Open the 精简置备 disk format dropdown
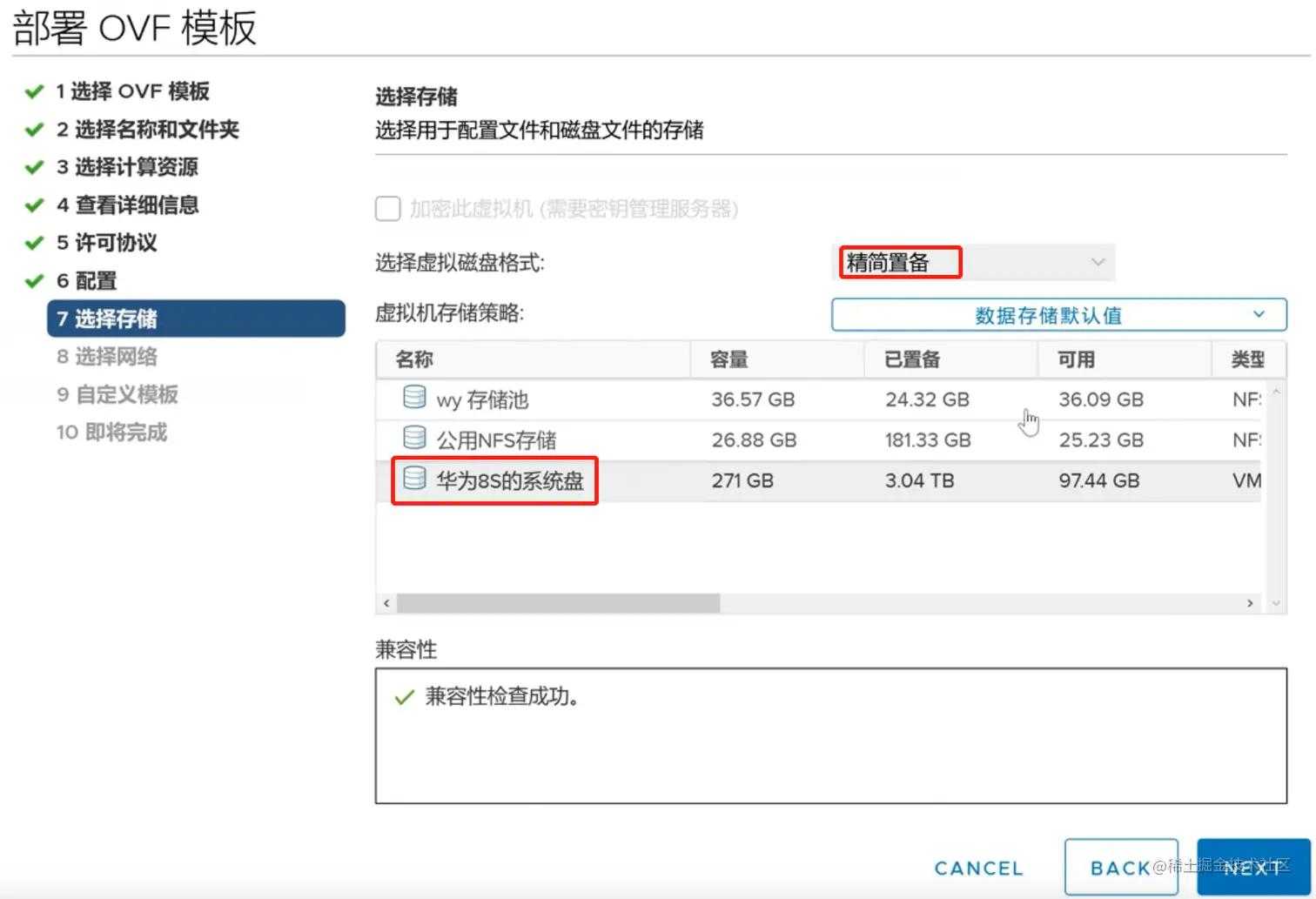 (x=973, y=262)
